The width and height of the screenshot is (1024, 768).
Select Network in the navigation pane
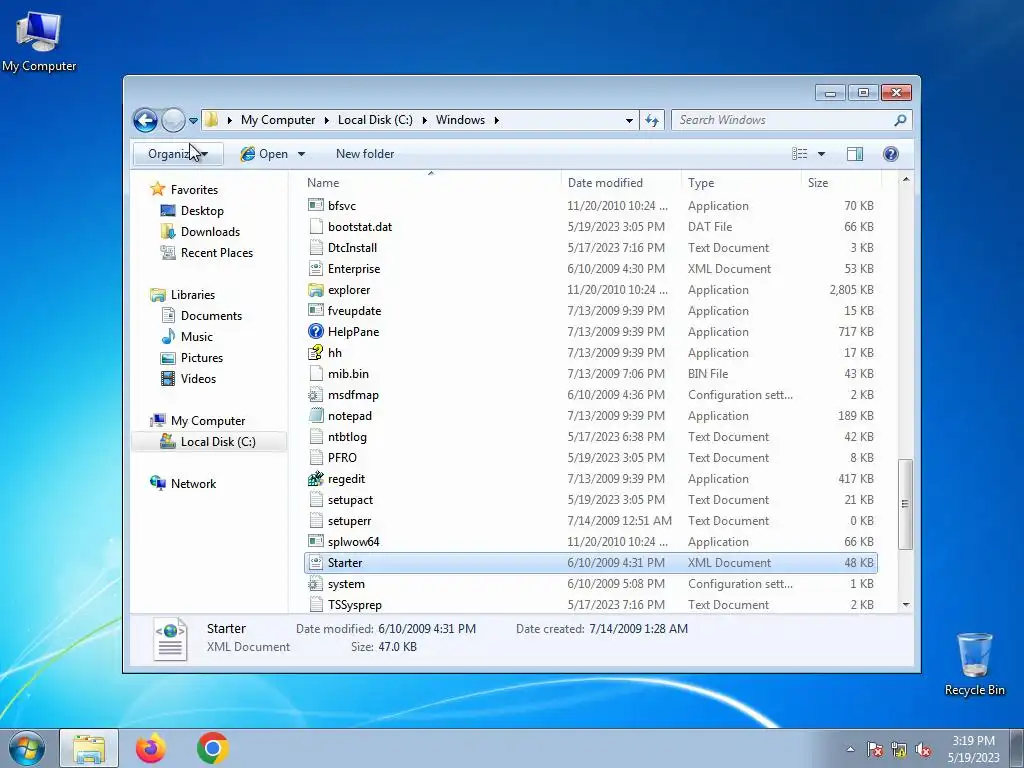tap(193, 484)
